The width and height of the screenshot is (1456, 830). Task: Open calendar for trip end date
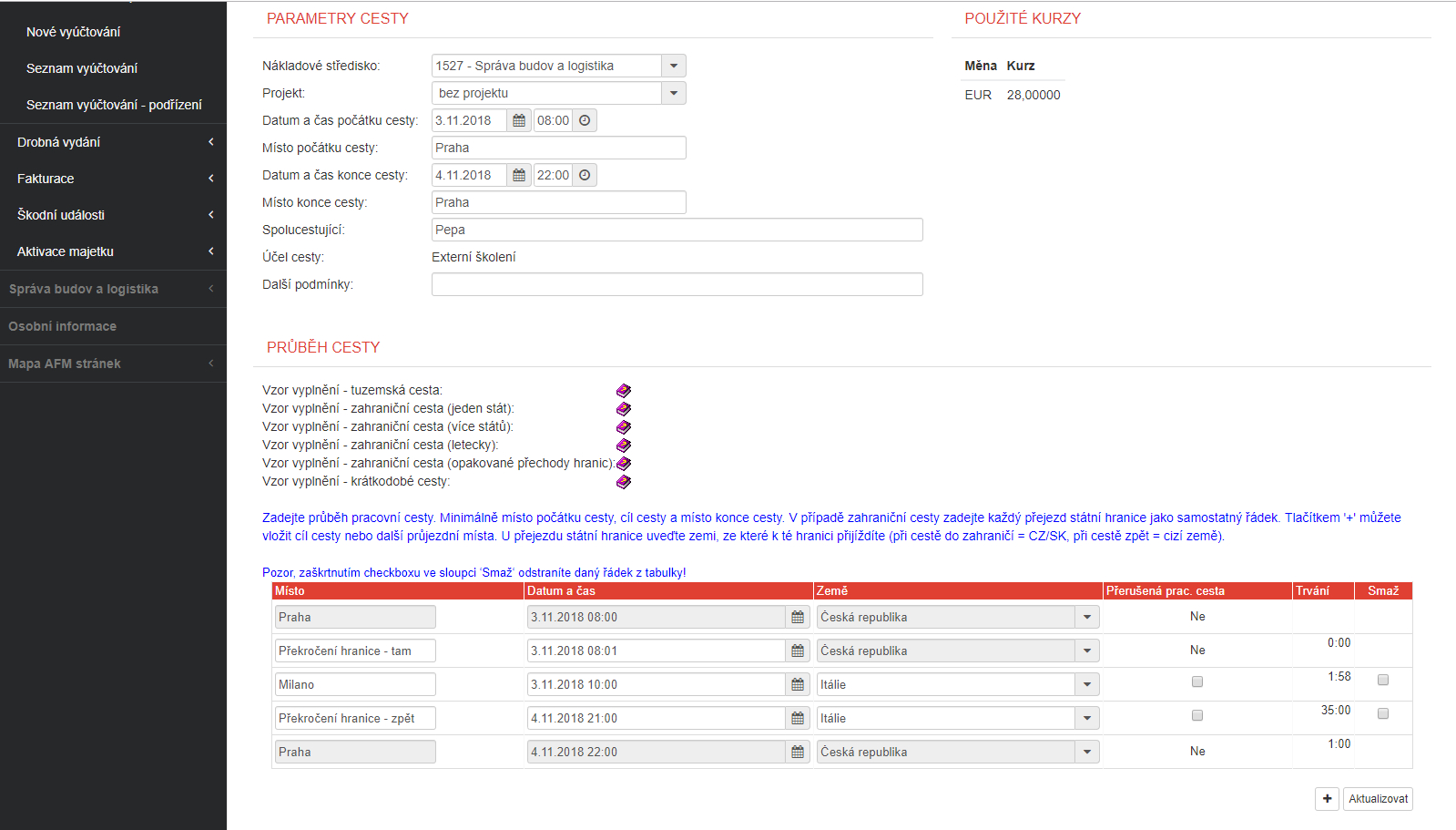click(x=519, y=175)
